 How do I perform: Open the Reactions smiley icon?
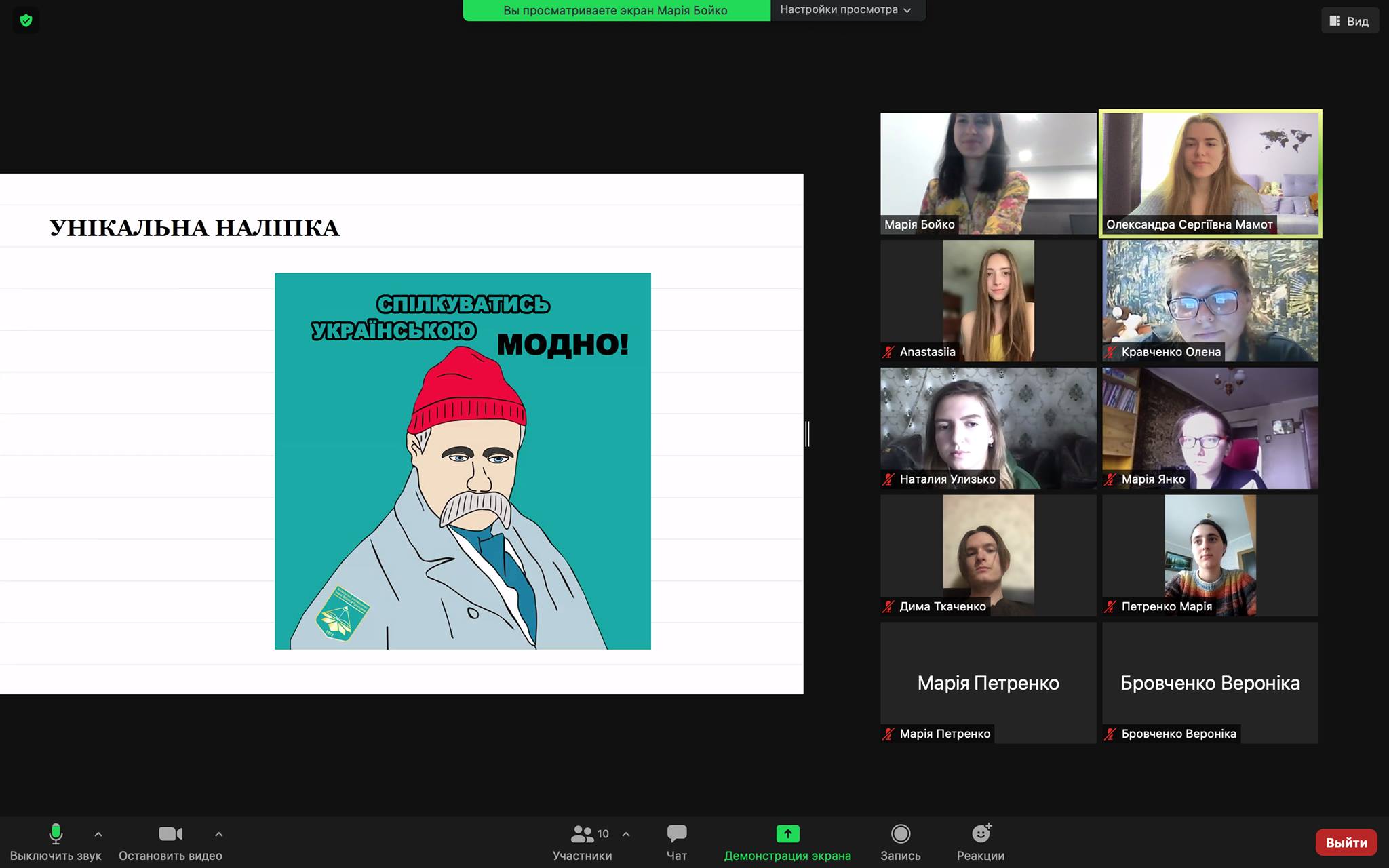pyautogui.click(x=981, y=833)
